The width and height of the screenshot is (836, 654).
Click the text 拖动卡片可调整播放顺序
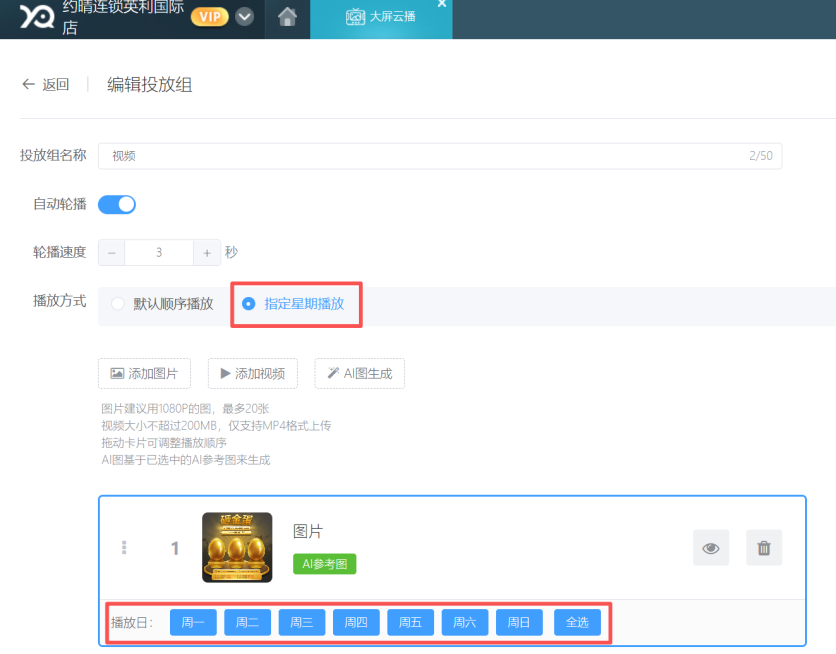click(164, 443)
